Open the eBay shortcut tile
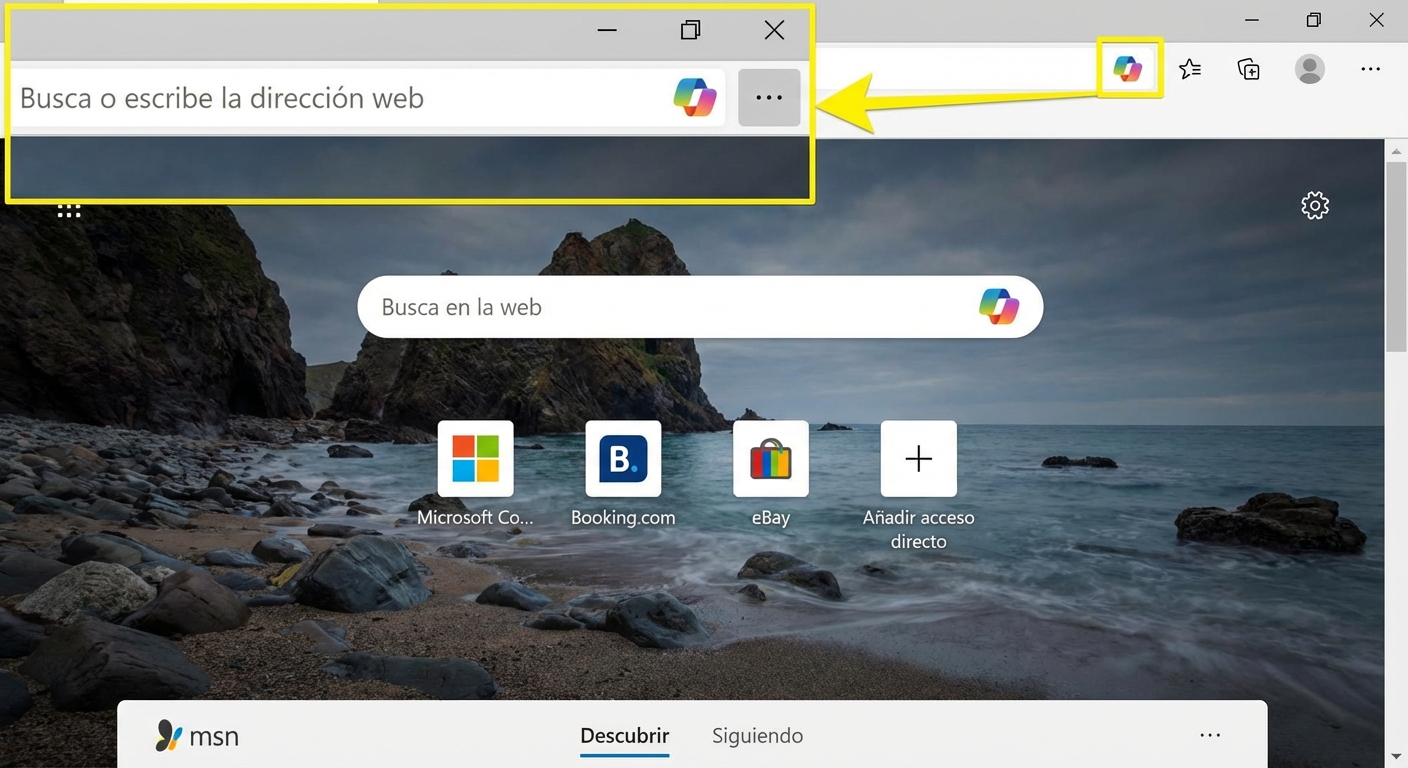The height and width of the screenshot is (768, 1408). tap(770, 458)
